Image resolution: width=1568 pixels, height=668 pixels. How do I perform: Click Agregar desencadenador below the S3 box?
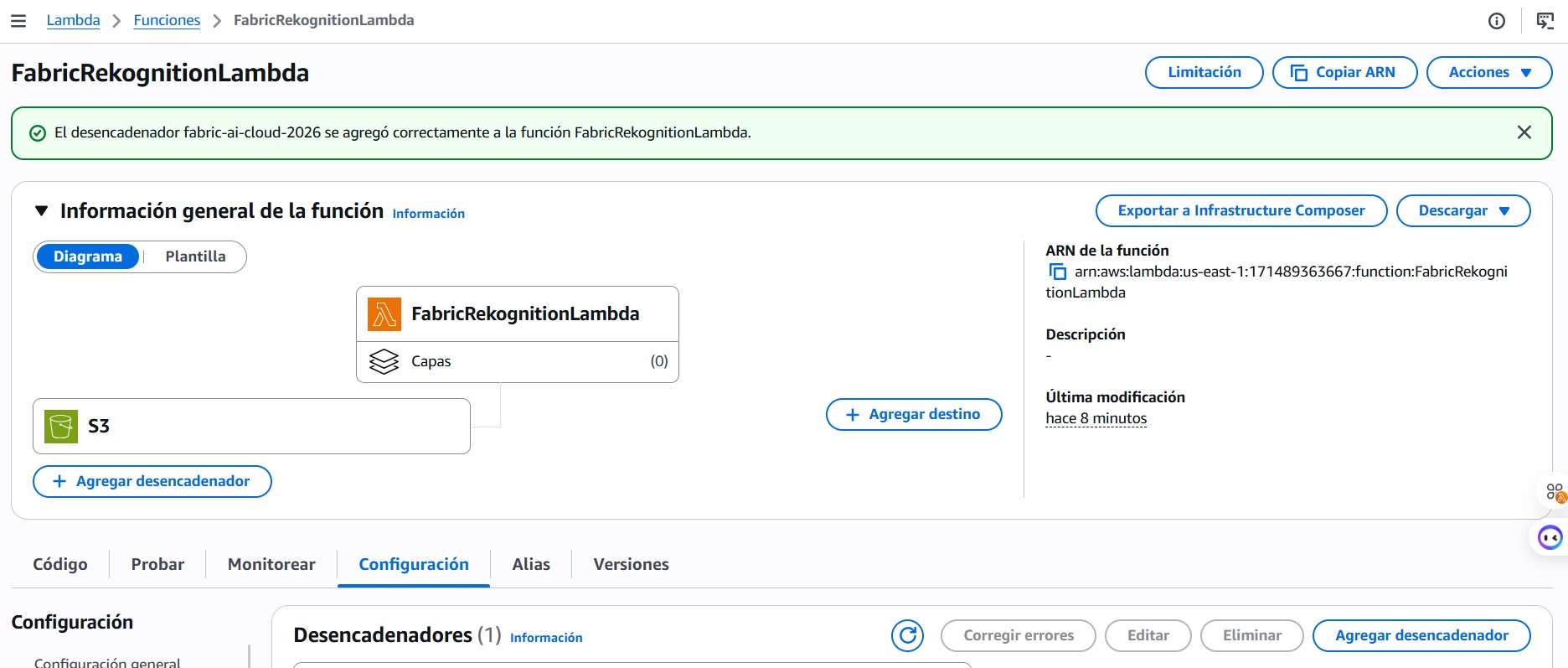(x=152, y=481)
